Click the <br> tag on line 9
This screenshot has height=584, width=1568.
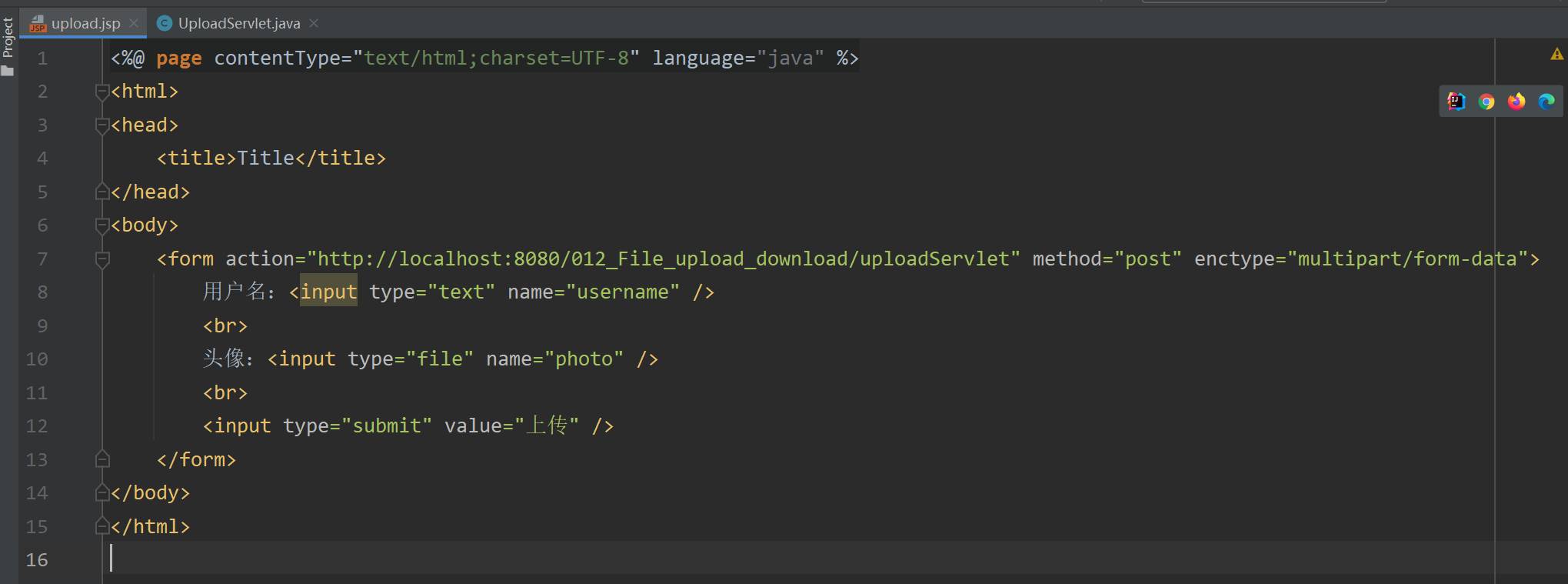[225, 326]
